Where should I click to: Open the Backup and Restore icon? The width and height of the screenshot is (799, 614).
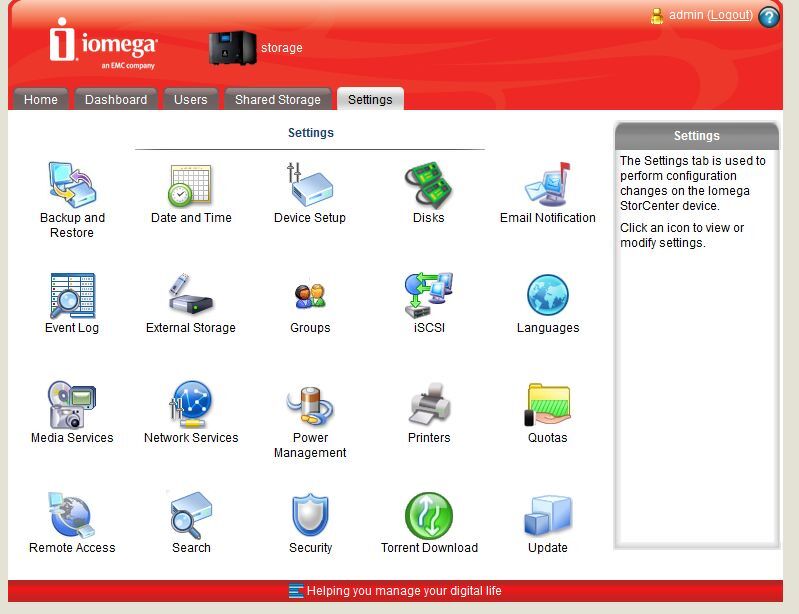coord(72,184)
